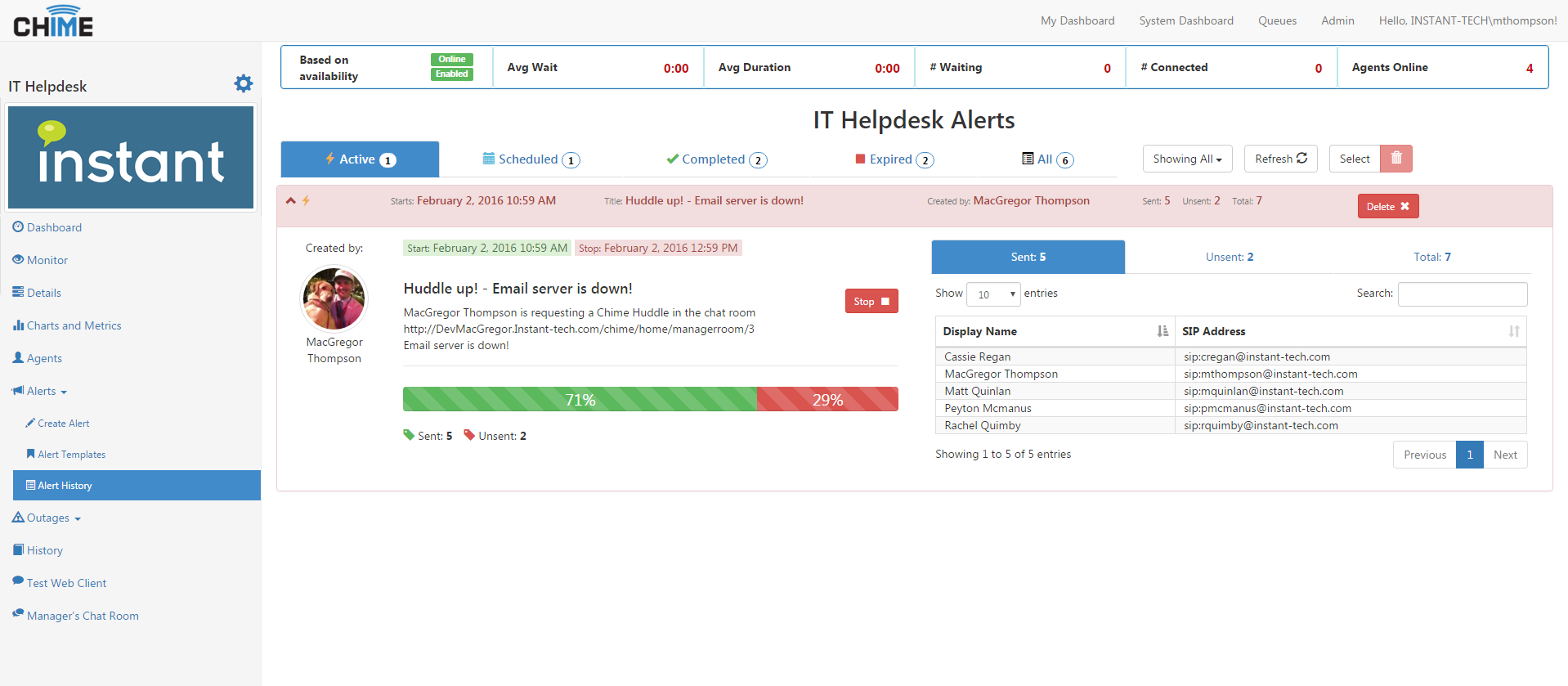Toggle the Enabled status badge
1568x686 pixels.
point(451,74)
